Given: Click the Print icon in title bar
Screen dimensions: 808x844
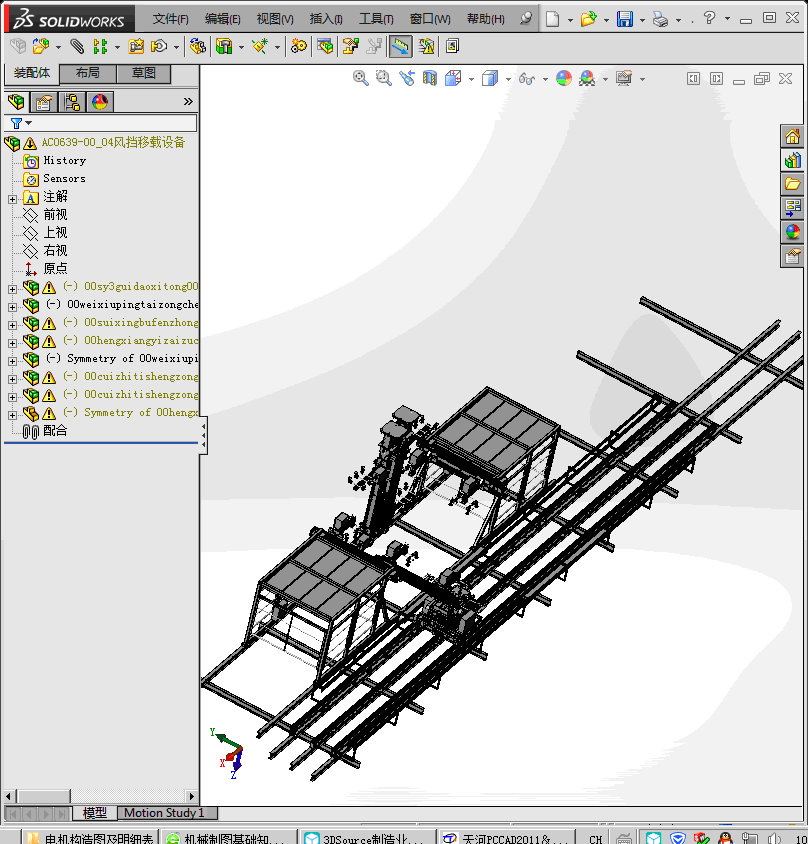Looking at the screenshot, I should 659,19.
